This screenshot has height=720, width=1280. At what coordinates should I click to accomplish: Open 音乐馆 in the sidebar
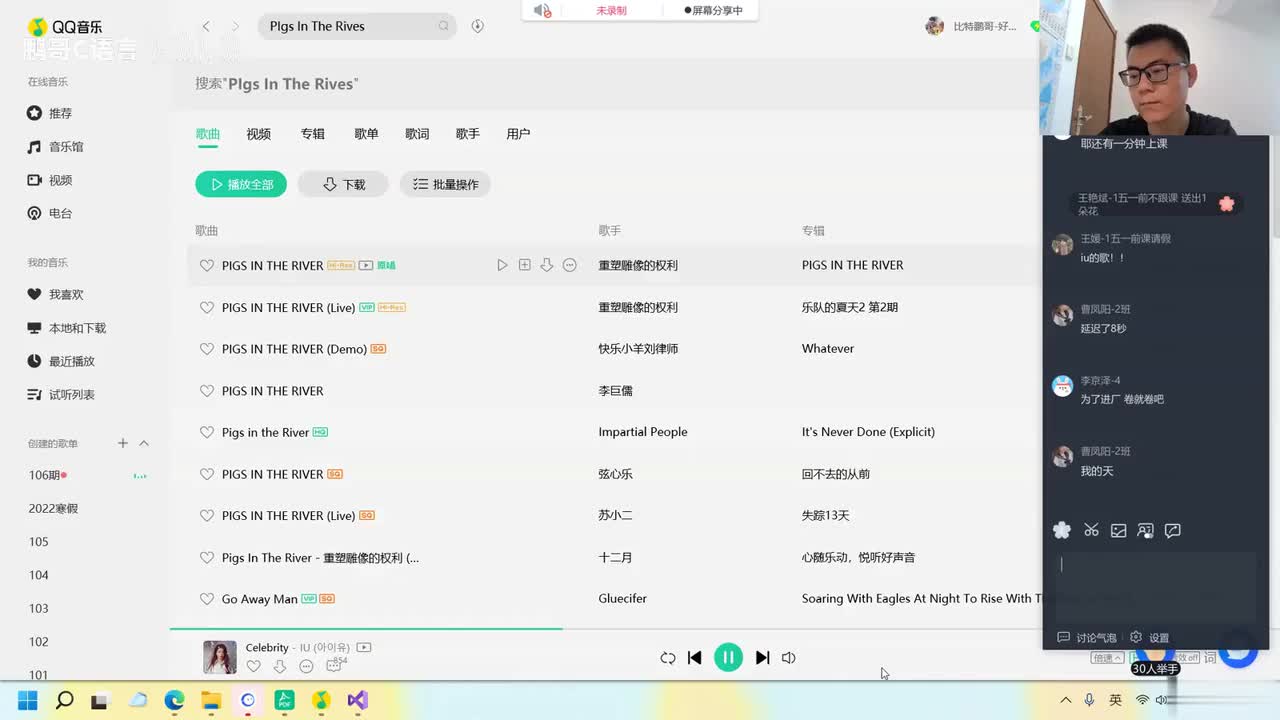56,147
